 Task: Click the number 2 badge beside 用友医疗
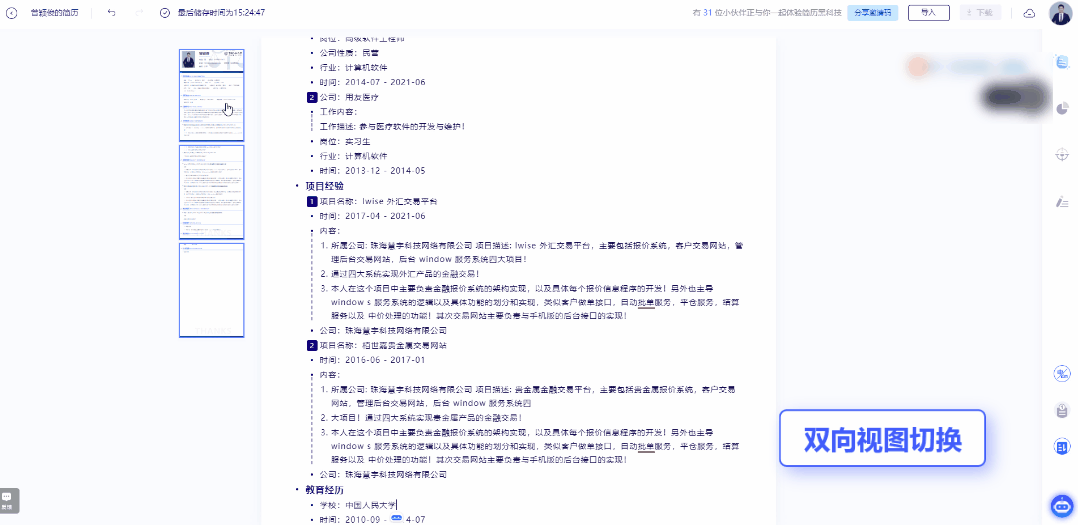tap(312, 97)
